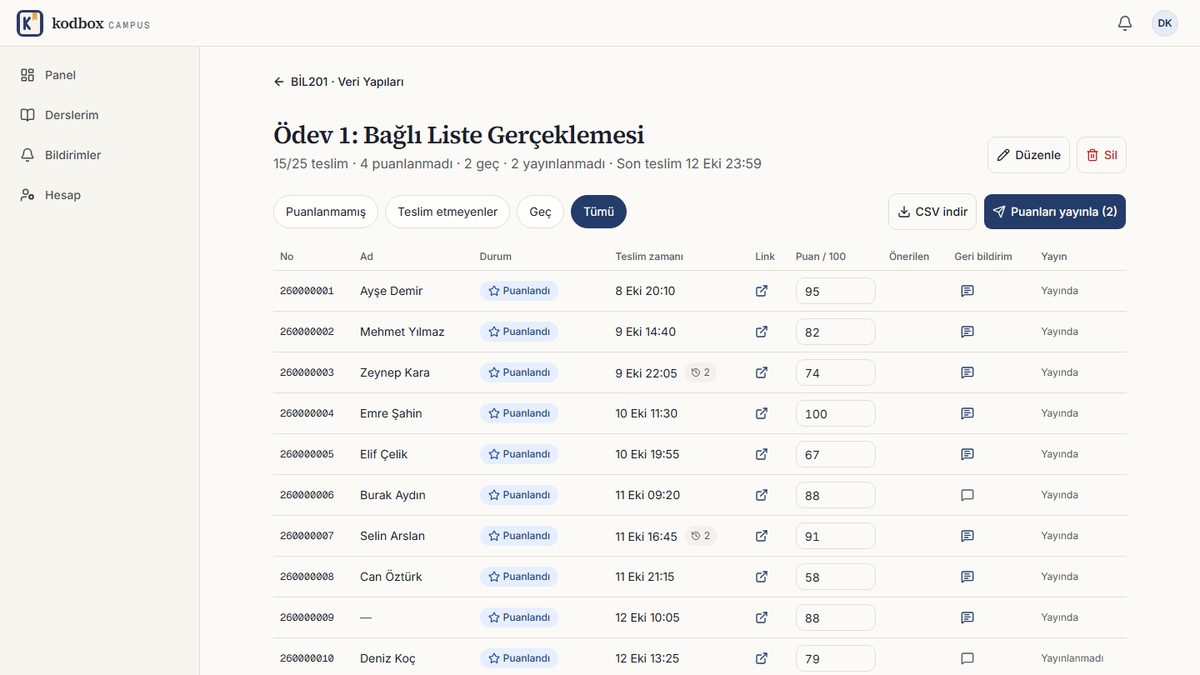Open Deniz Koç's submission link icon
1200x675 pixels.
pos(762,659)
